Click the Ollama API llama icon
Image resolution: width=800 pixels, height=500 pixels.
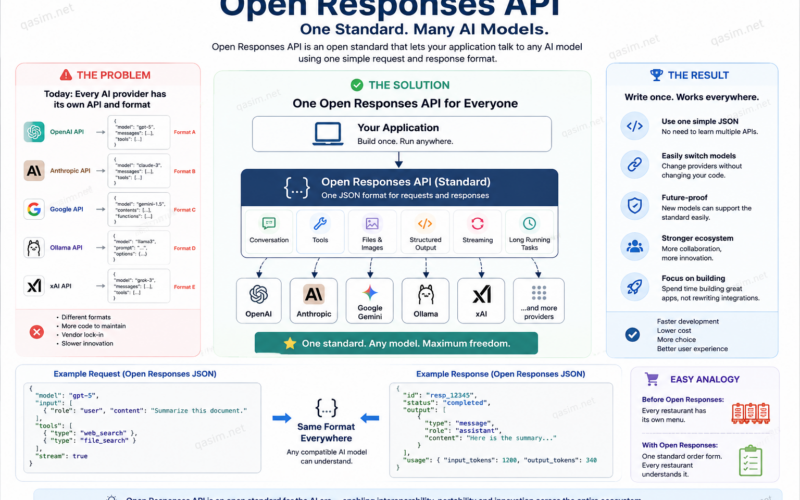click(x=34, y=248)
